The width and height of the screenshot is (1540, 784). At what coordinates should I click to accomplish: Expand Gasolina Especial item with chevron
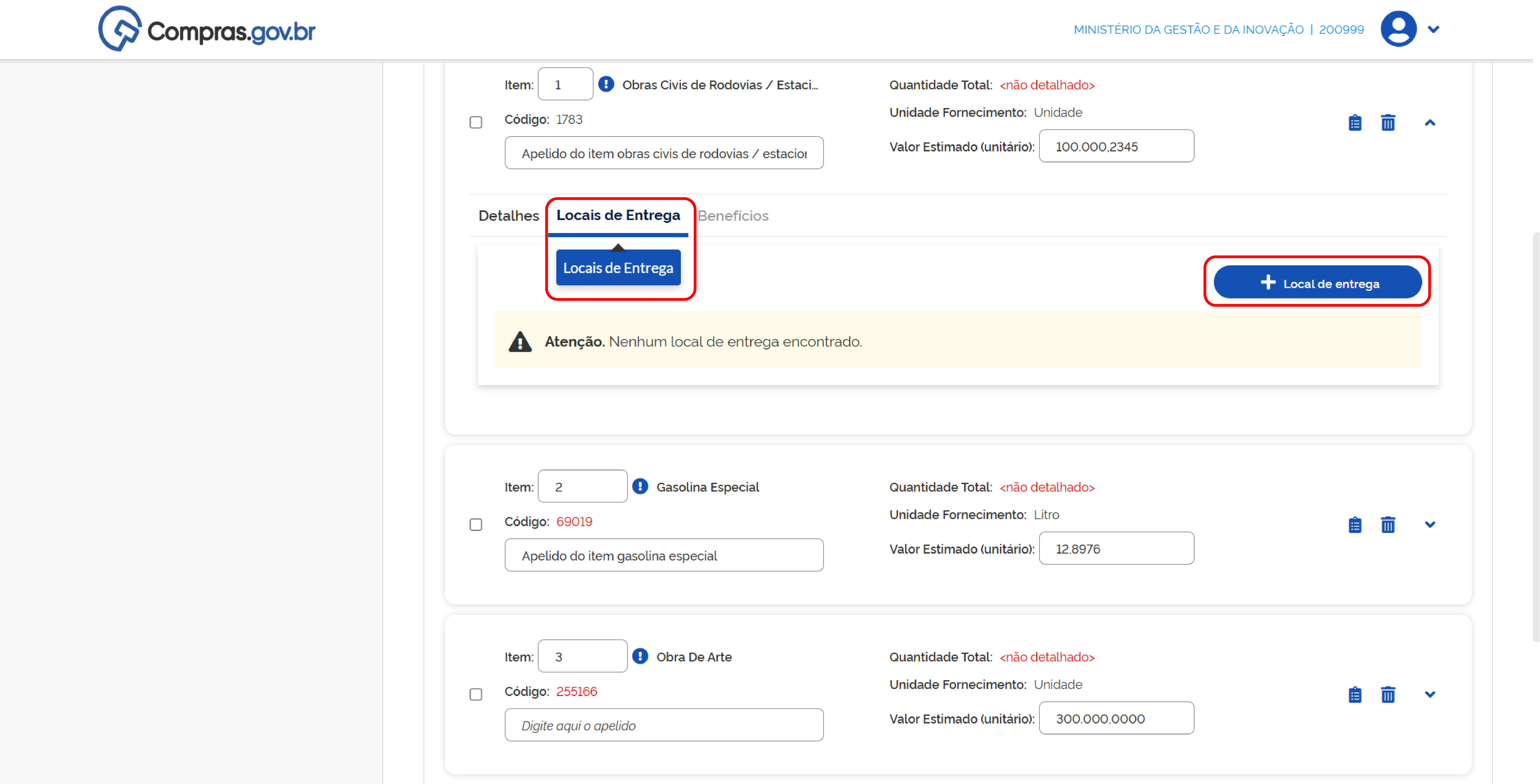(x=1430, y=525)
